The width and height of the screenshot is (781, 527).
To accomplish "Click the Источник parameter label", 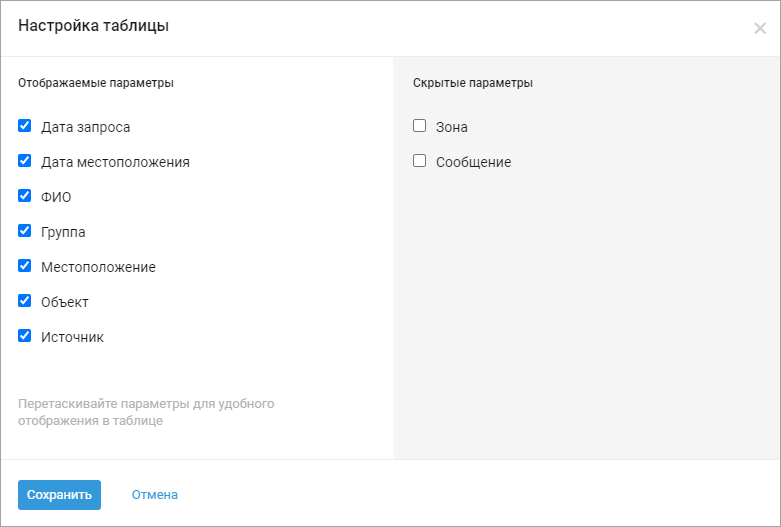I will 72,337.
